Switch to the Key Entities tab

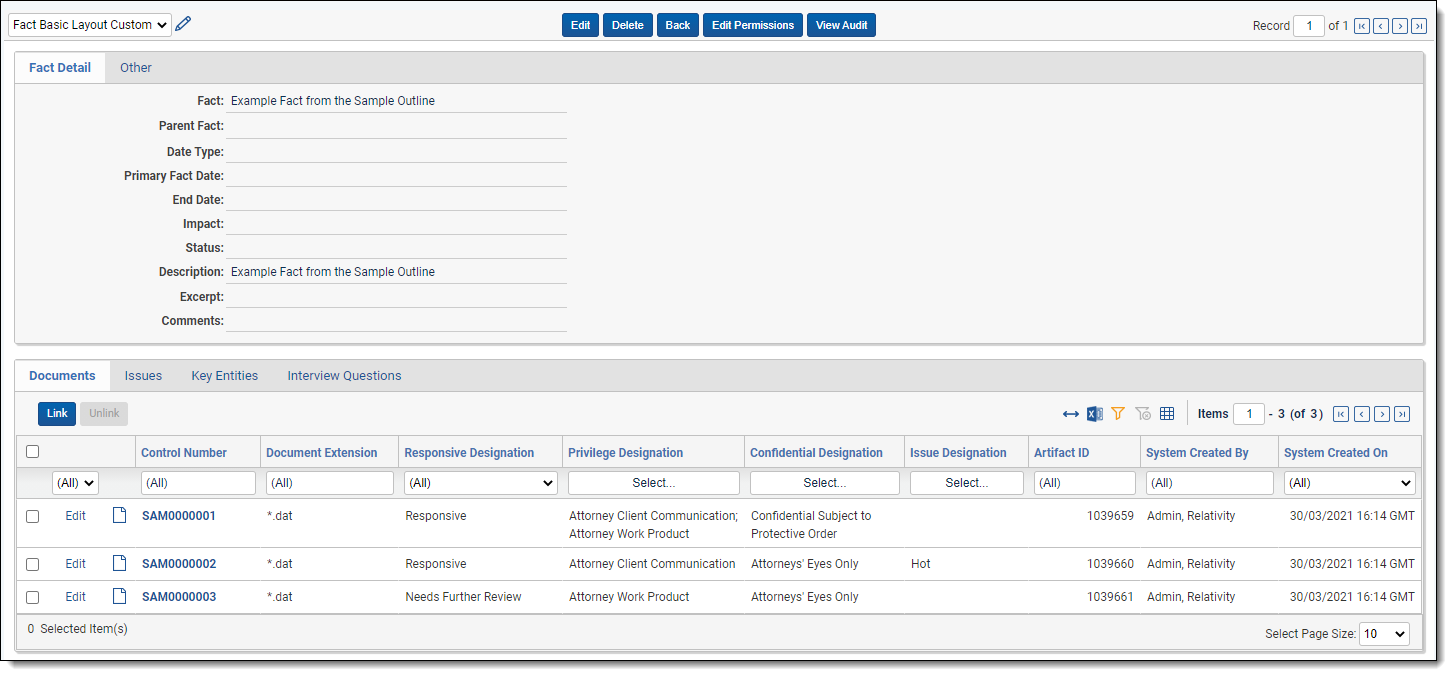point(224,376)
